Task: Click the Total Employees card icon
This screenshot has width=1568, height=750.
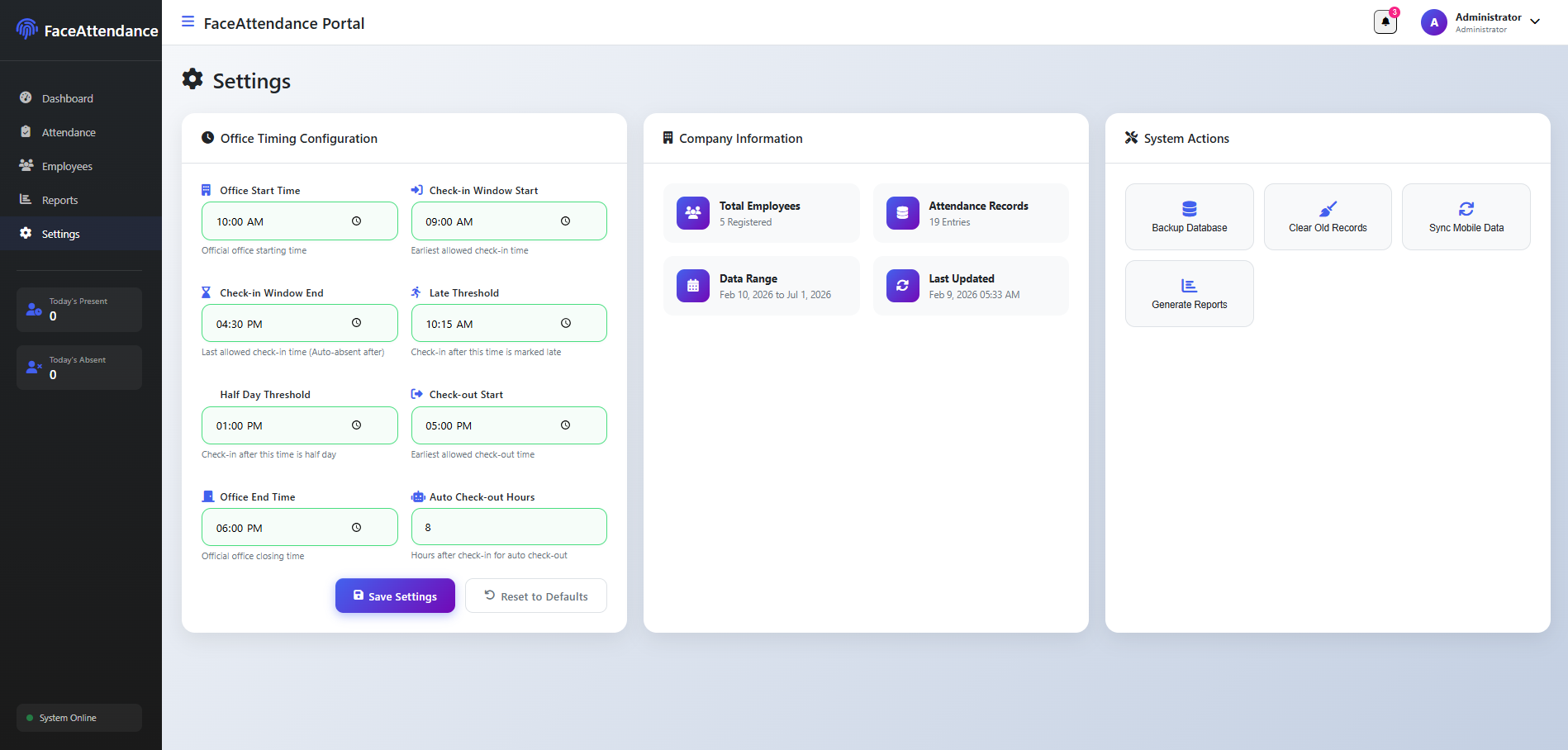Action: 693,213
